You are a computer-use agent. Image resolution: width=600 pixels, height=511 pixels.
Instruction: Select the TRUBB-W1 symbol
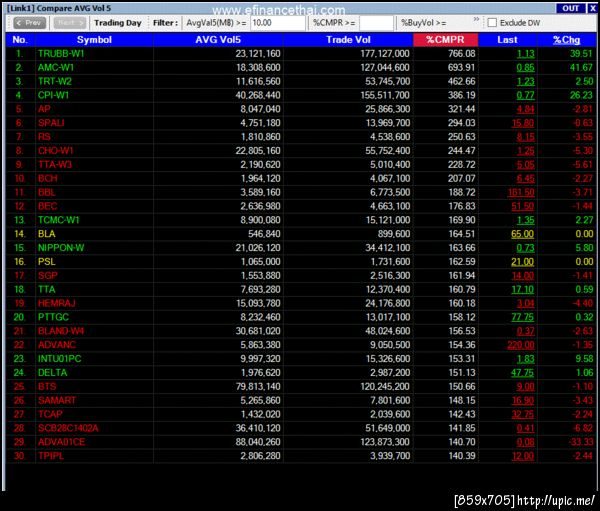tap(61, 54)
